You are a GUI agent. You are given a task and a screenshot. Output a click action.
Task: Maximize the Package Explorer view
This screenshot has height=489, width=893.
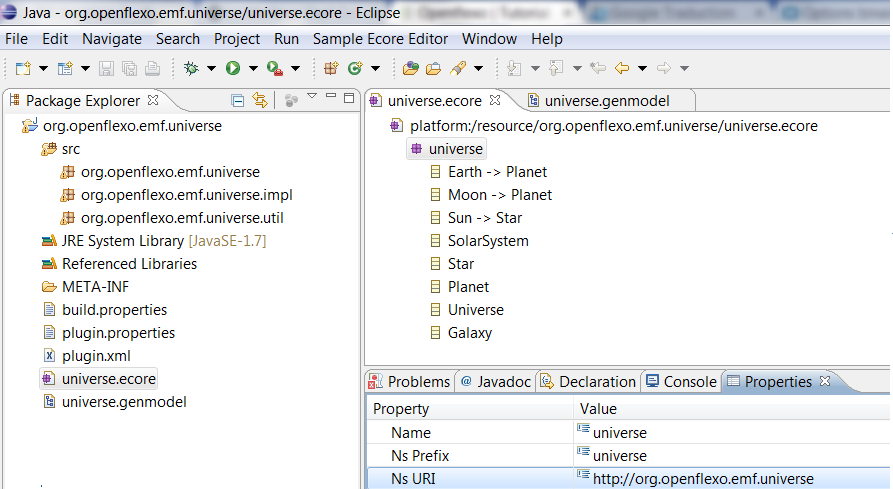[x=349, y=98]
